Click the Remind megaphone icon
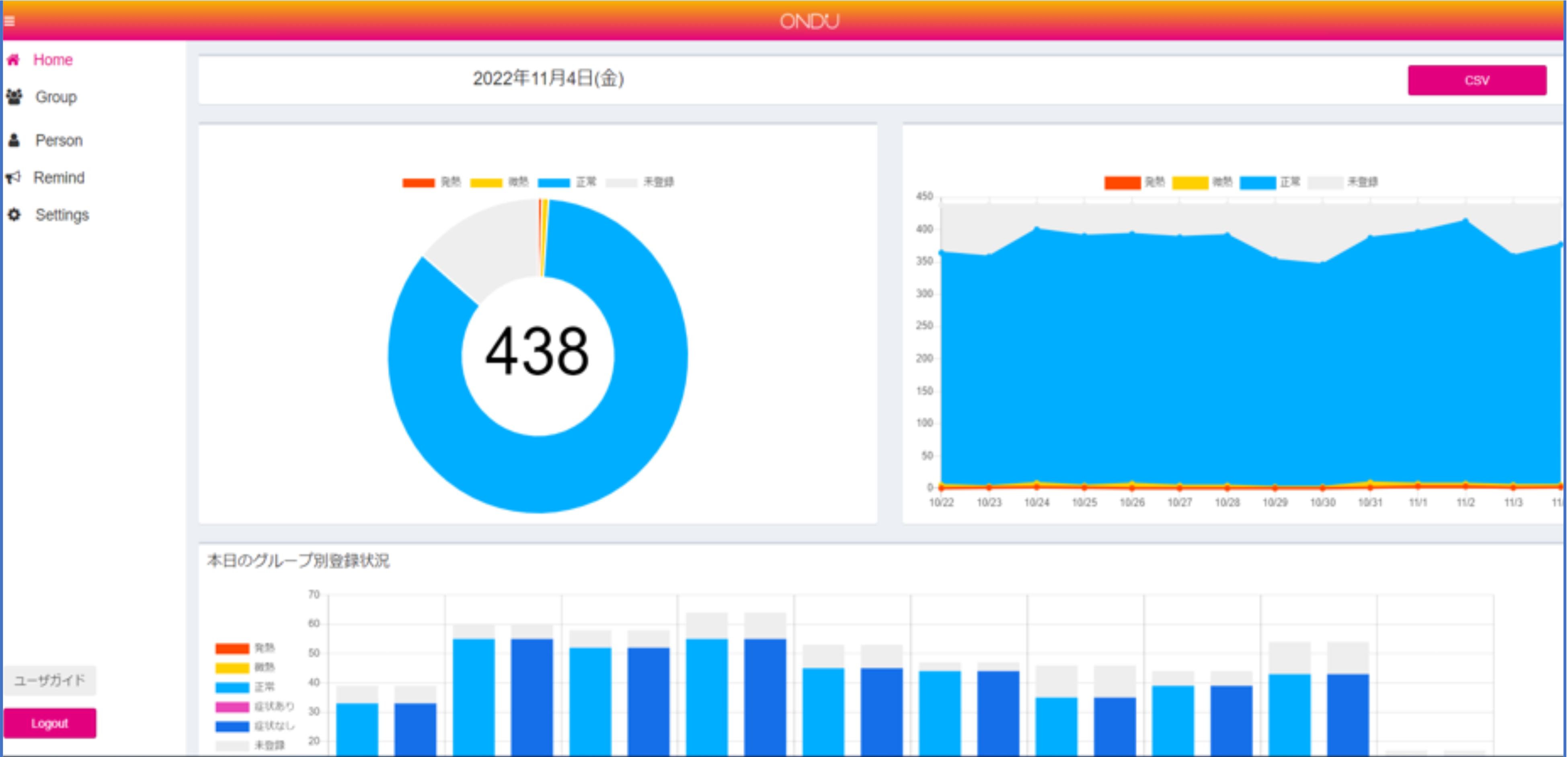Screen dimensions: 1568x757 pos(13,177)
